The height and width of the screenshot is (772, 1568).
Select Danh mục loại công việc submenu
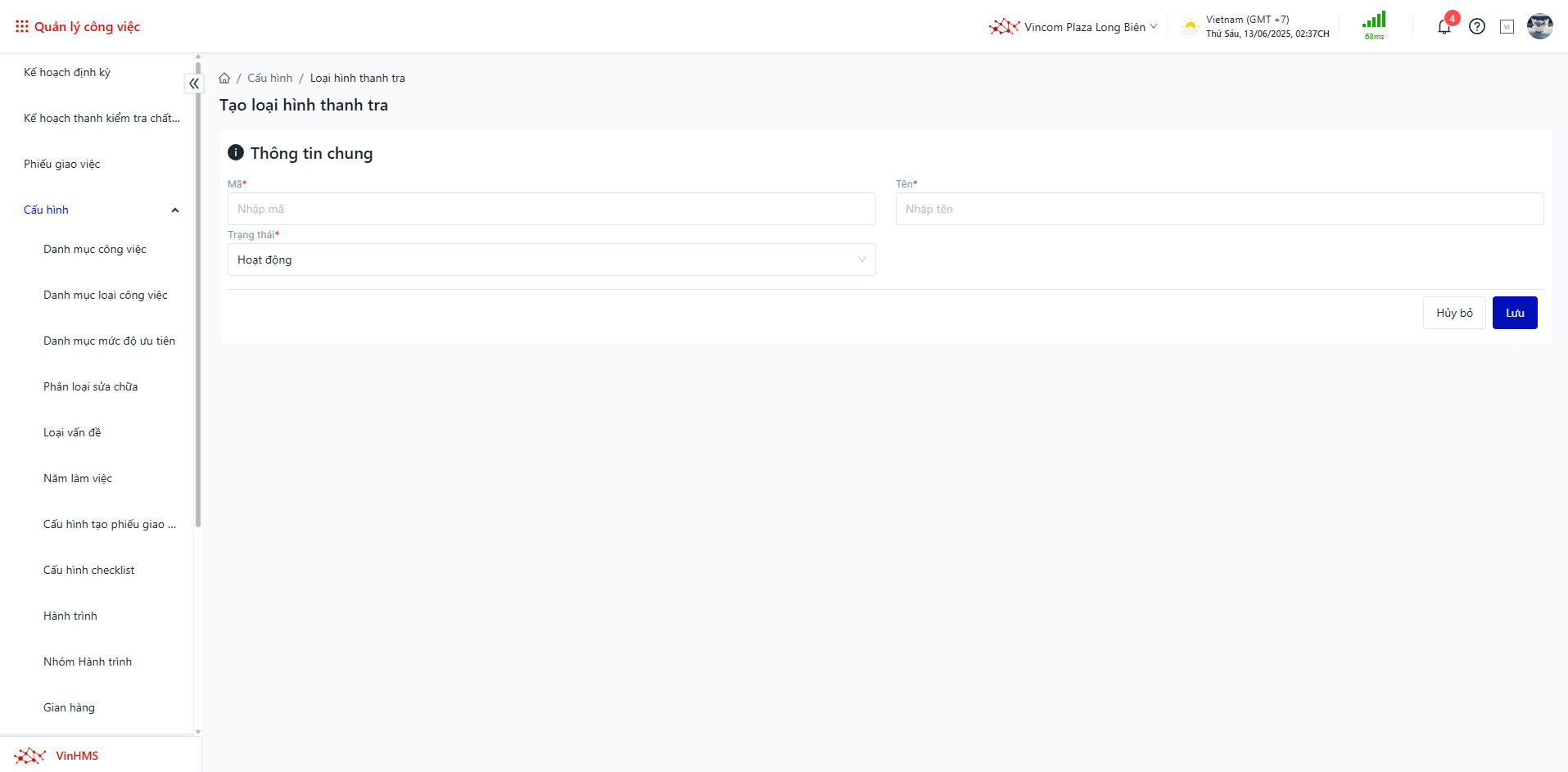coord(106,295)
